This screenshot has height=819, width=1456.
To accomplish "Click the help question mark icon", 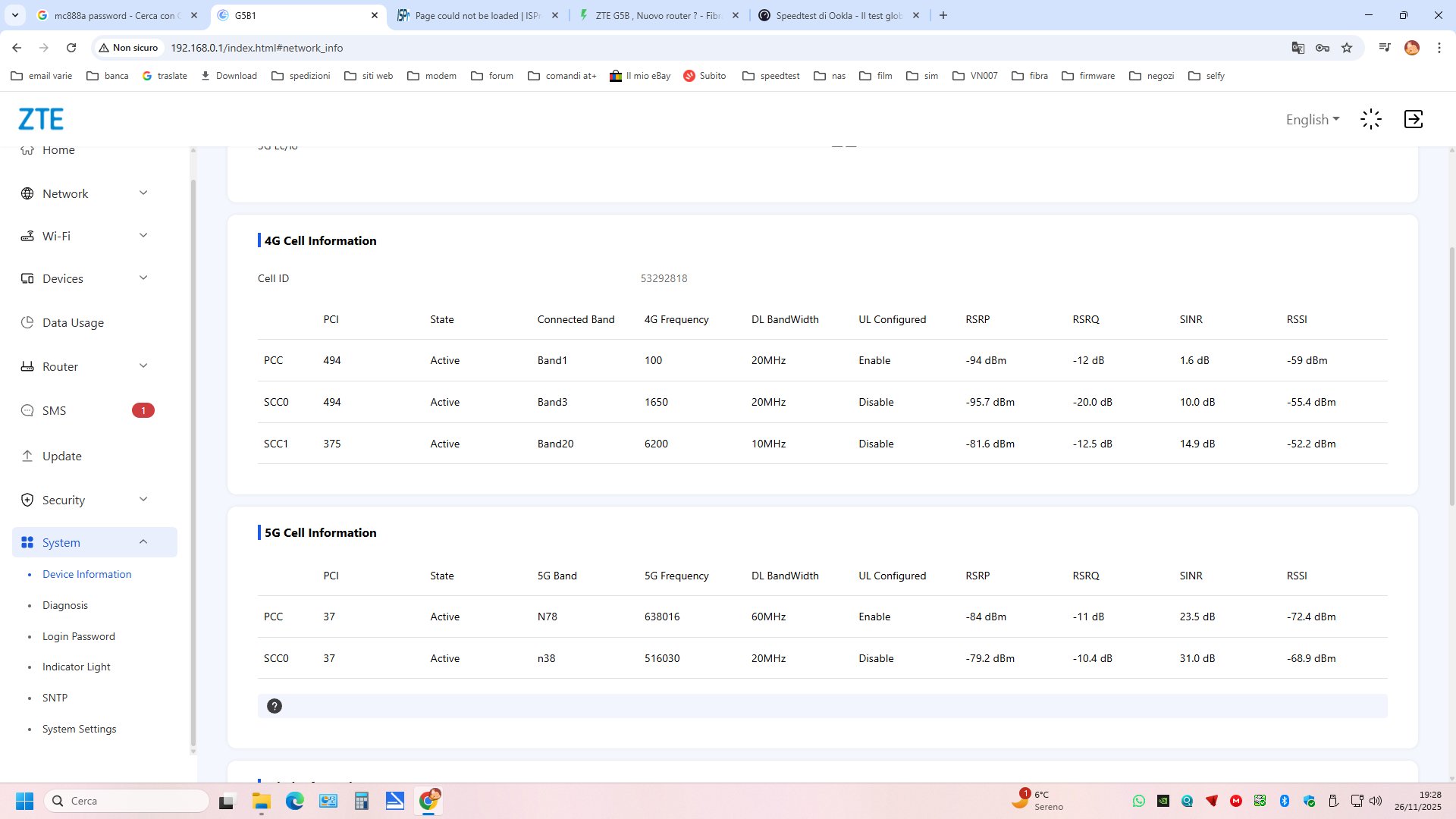I will click(275, 706).
